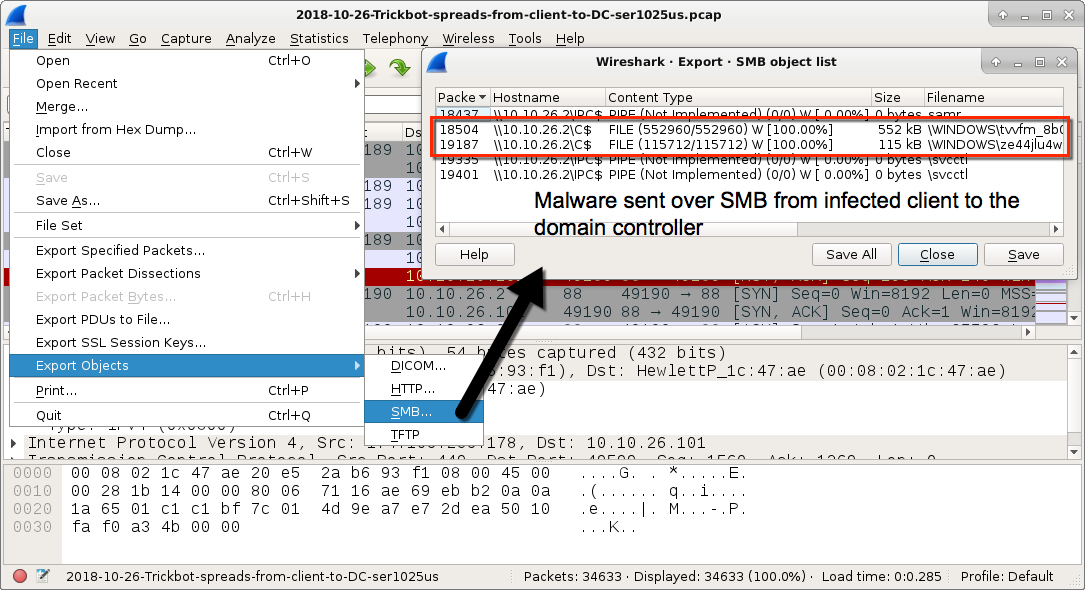Open the Go menu
The width and height of the screenshot is (1085, 590).
138,39
